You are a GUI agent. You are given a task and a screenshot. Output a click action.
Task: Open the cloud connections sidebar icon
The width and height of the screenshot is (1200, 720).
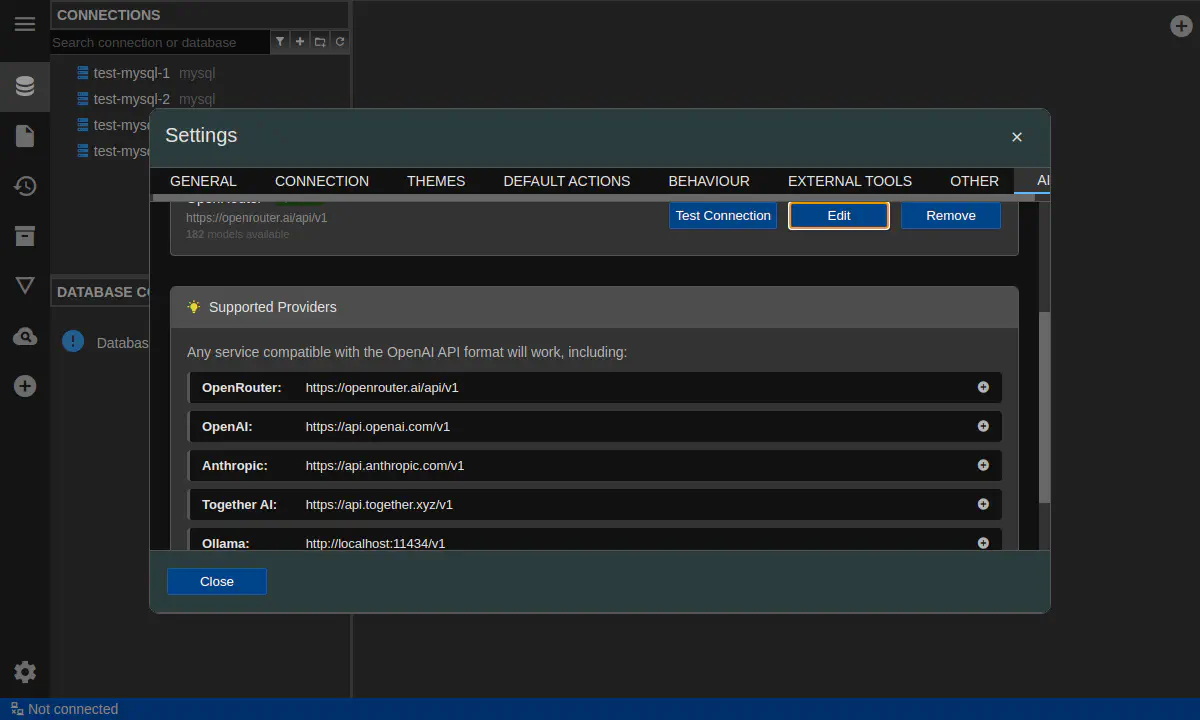pos(25,337)
